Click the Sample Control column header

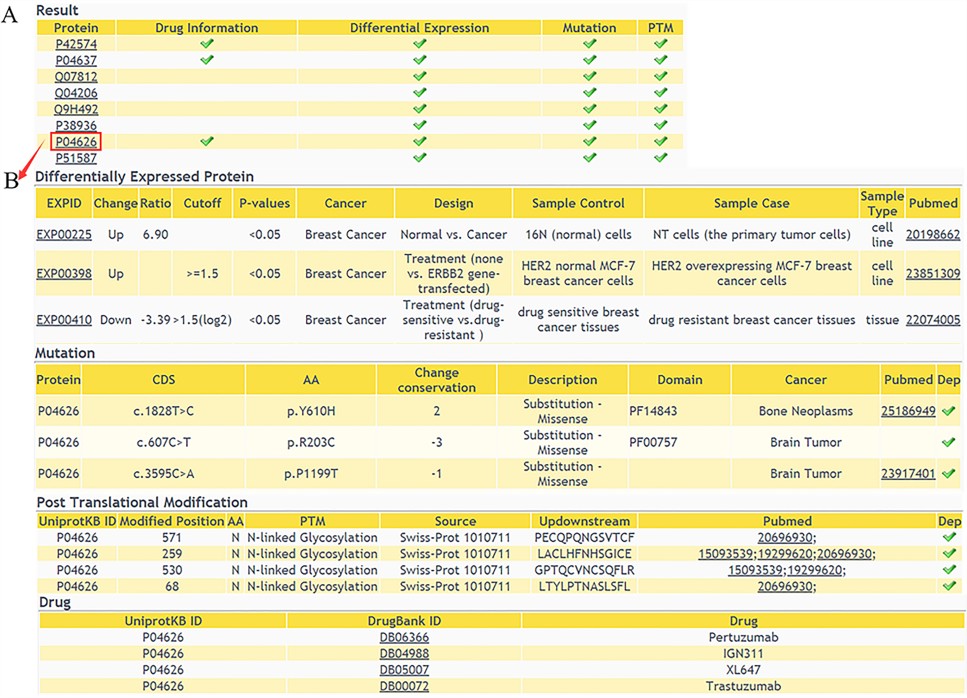(578, 203)
